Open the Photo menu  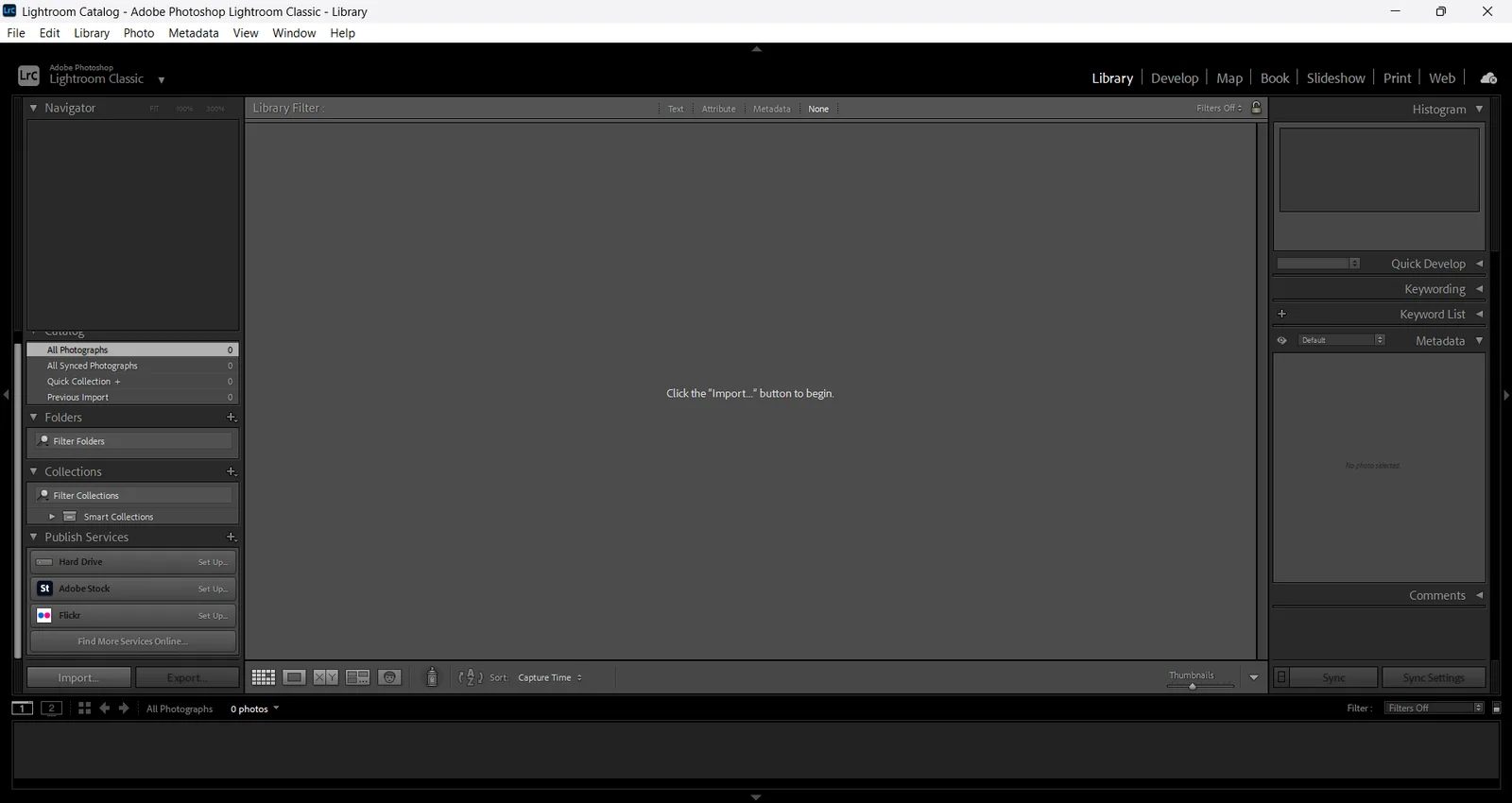(139, 33)
